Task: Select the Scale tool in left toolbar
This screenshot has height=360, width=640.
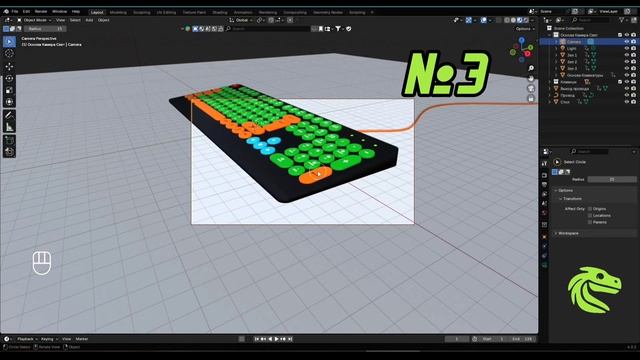Action: (x=9, y=90)
